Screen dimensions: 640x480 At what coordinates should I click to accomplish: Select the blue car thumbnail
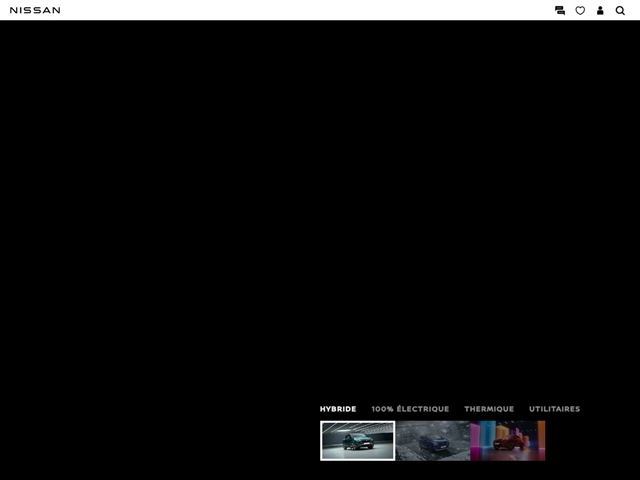click(432, 440)
